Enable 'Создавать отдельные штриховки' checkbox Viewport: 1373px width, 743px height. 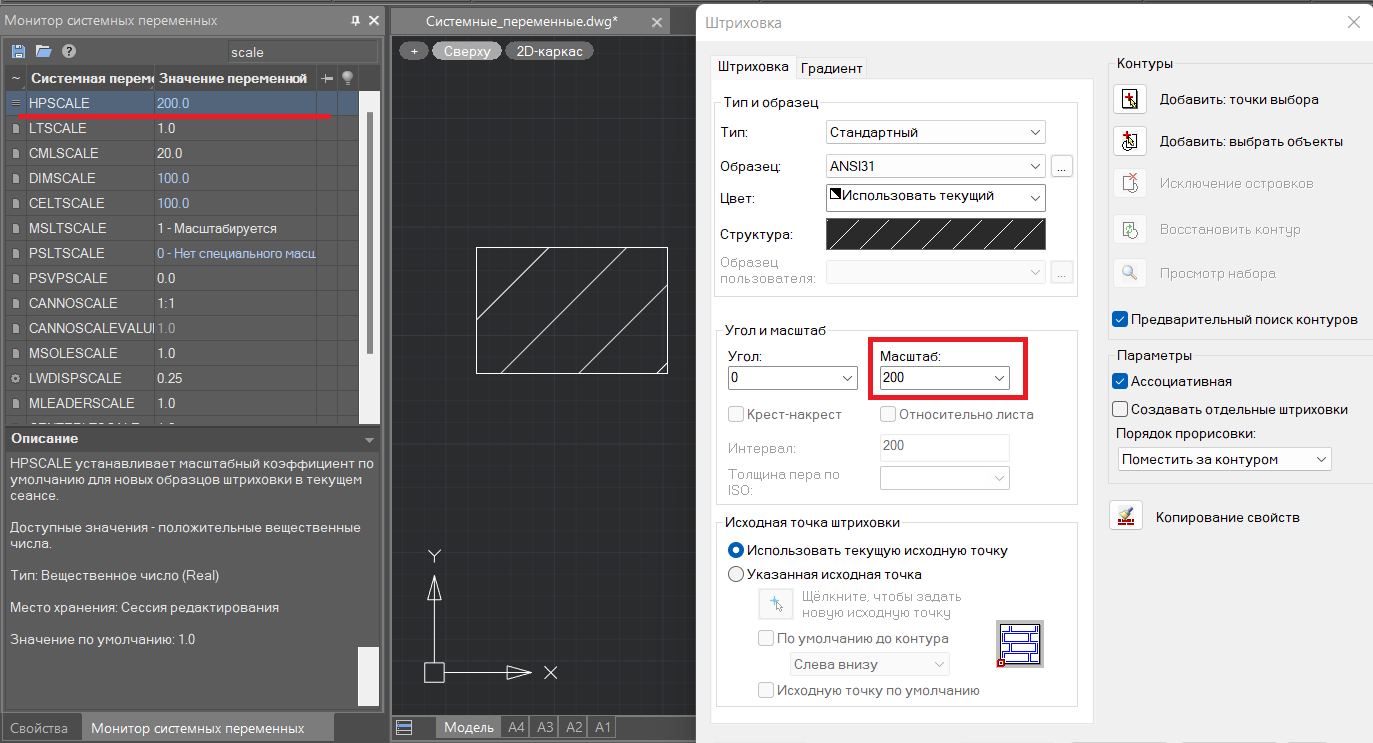click(1120, 409)
